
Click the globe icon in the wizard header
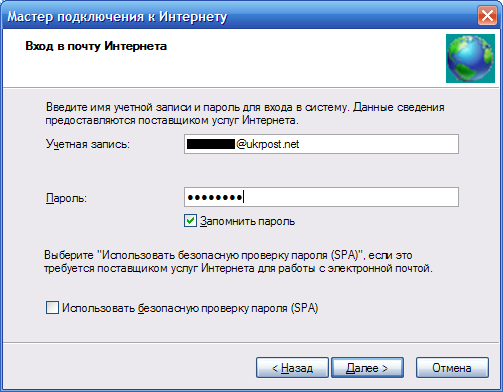pos(470,58)
